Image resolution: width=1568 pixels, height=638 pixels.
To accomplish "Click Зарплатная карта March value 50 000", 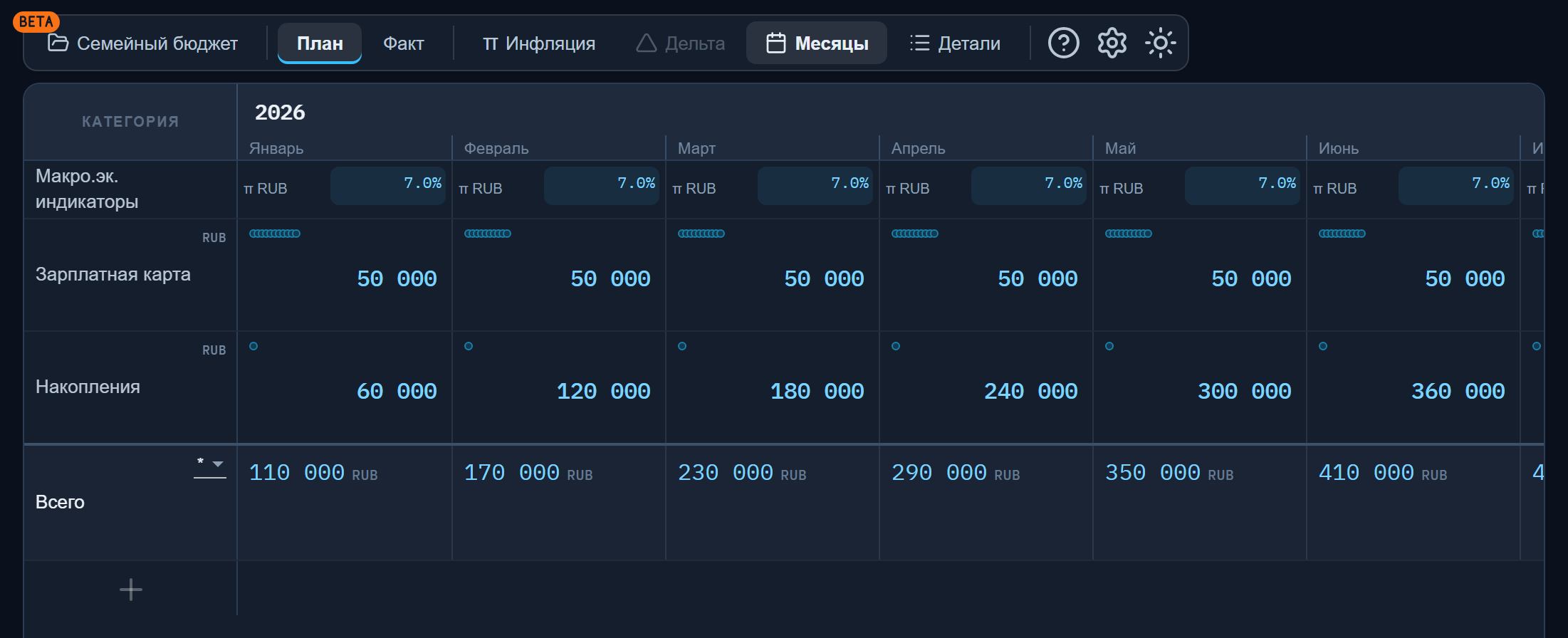I will (824, 278).
